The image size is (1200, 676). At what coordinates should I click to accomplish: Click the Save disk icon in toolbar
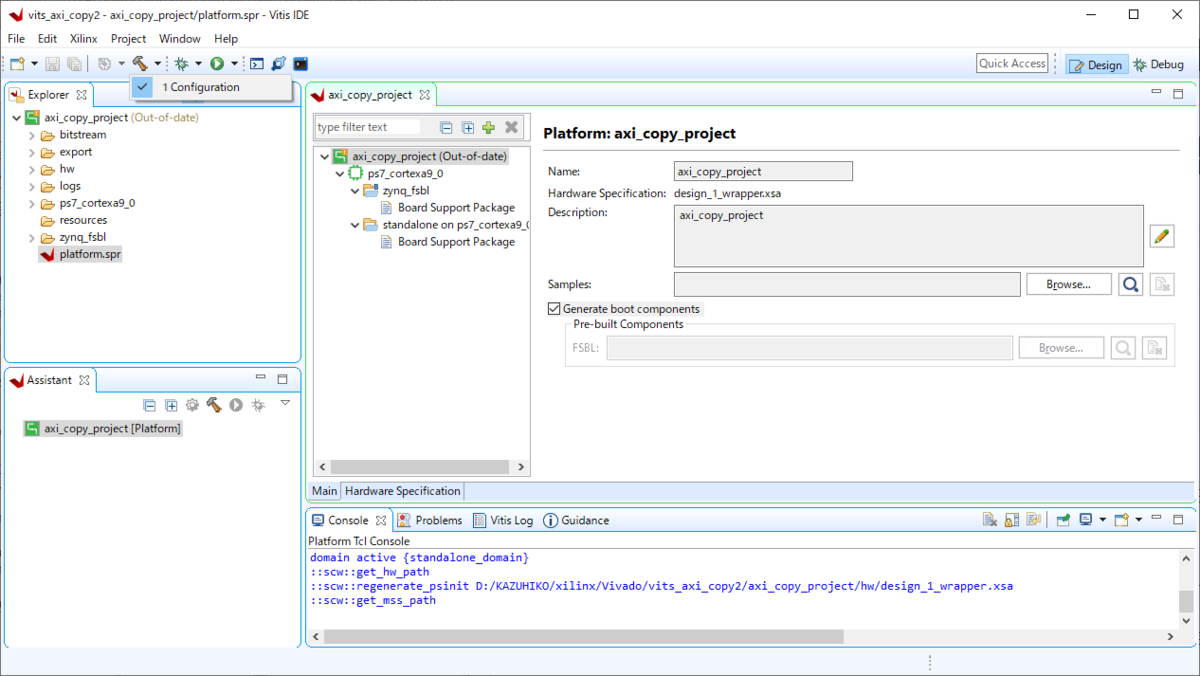tap(52, 63)
